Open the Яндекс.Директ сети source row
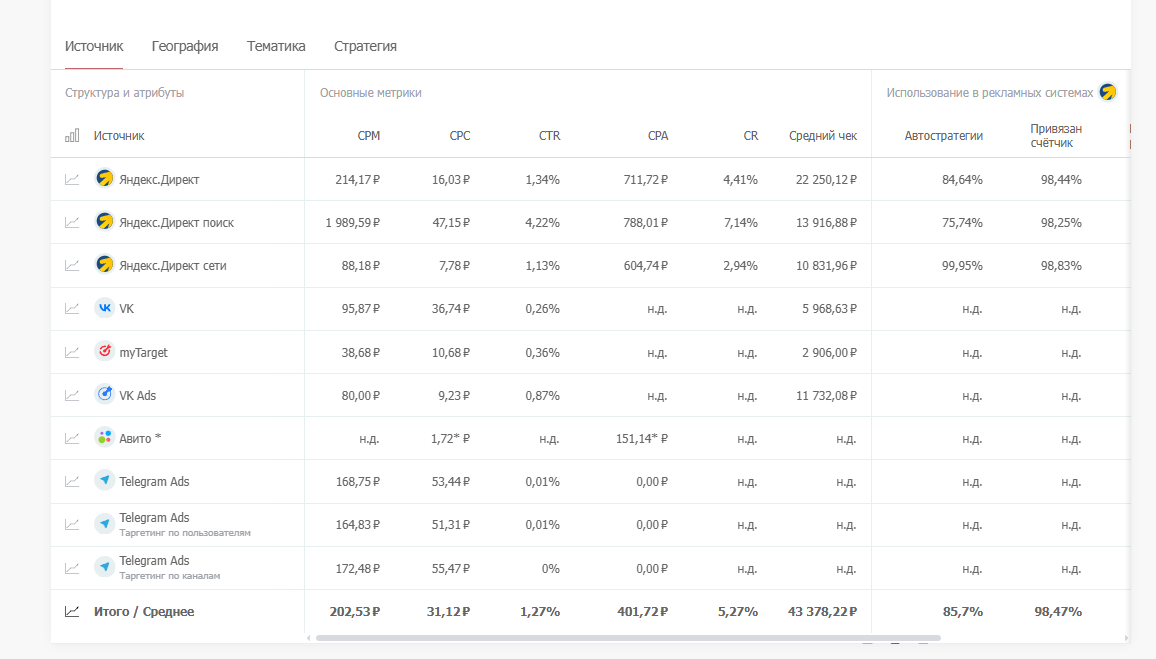Viewport: 1156px width, 659px height. [173, 266]
